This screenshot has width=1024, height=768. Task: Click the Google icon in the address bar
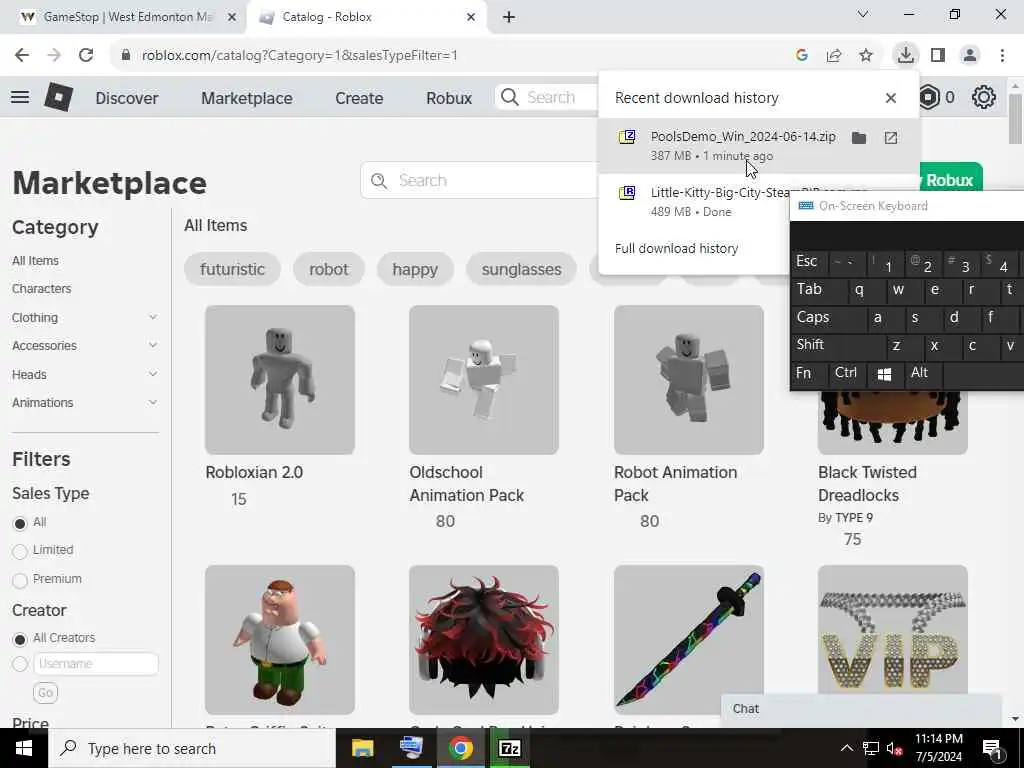(802, 56)
